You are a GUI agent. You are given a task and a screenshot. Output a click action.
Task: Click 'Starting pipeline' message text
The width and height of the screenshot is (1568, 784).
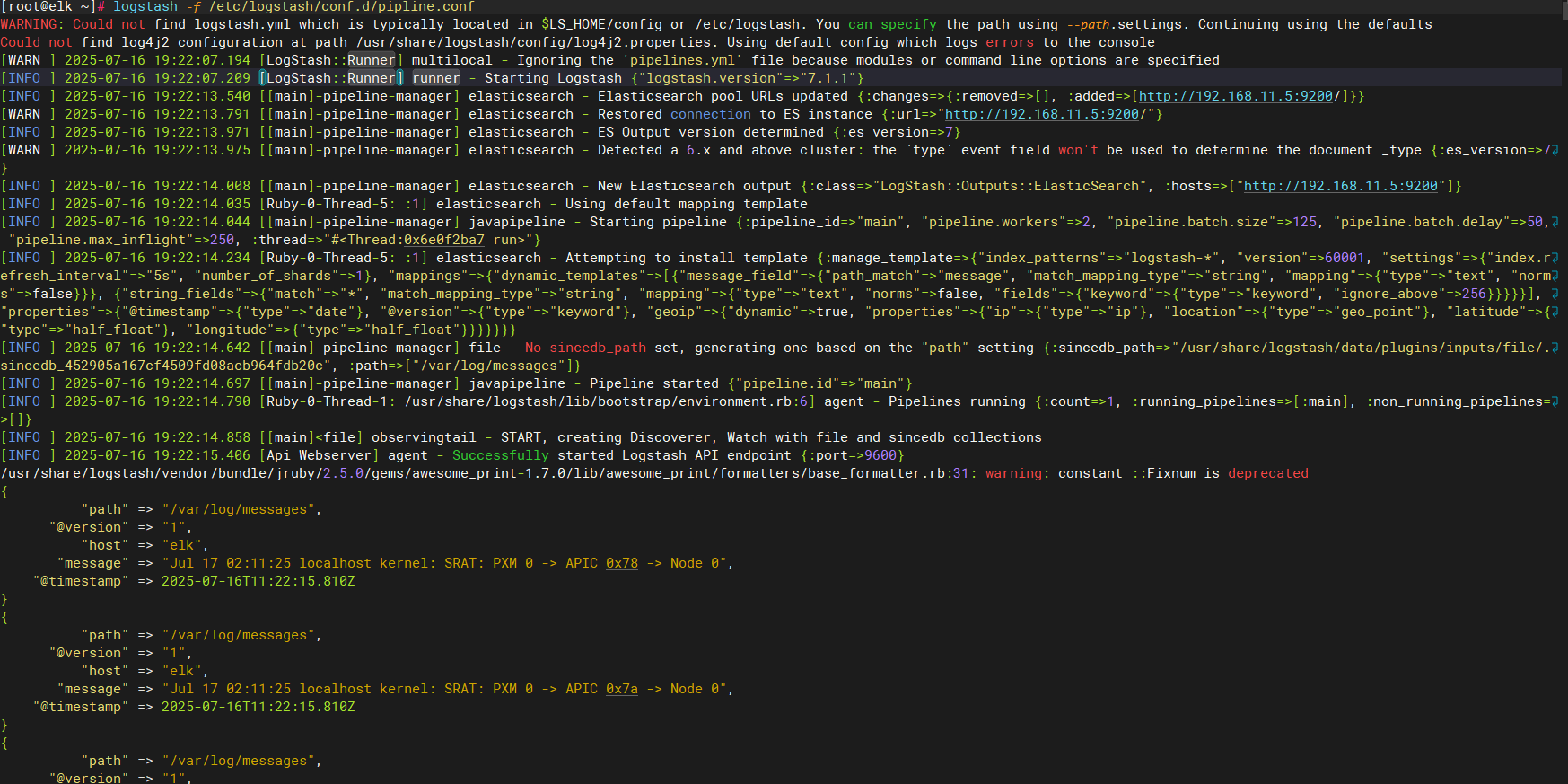tap(658, 222)
